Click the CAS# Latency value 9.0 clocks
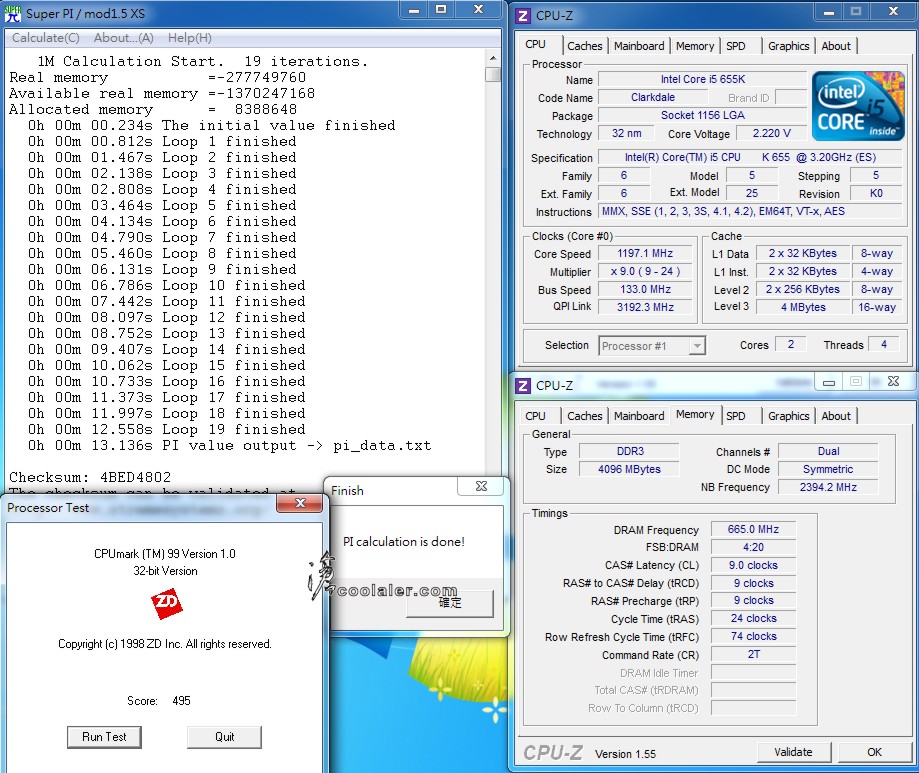Screen dimensions: 919x773 tap(753, 566)
